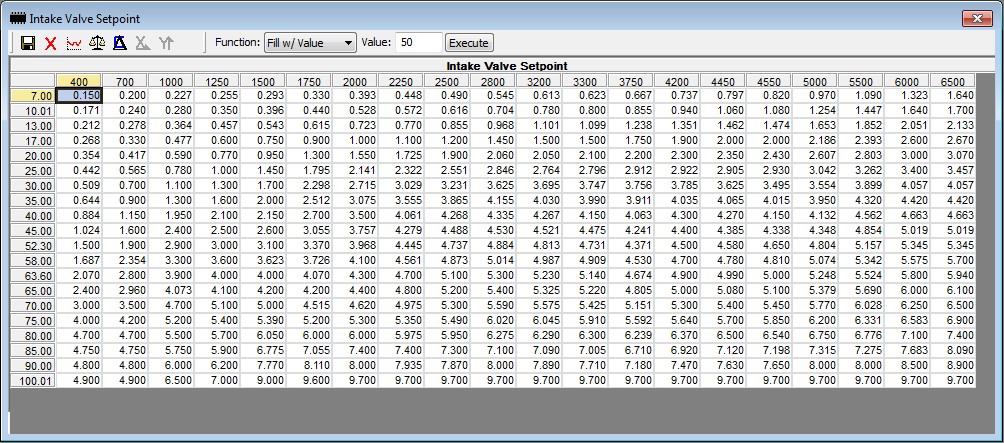The width and height of the screenshot is (1004, 443).
Task: Select the 100.01 row header
Action: click(x=33, y=381)
